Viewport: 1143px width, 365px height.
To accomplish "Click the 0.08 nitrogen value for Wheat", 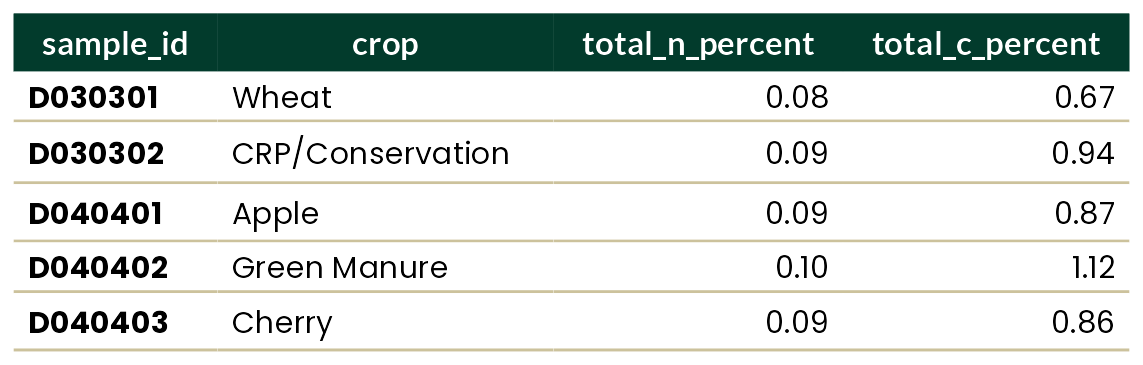I will pos(797,97).
